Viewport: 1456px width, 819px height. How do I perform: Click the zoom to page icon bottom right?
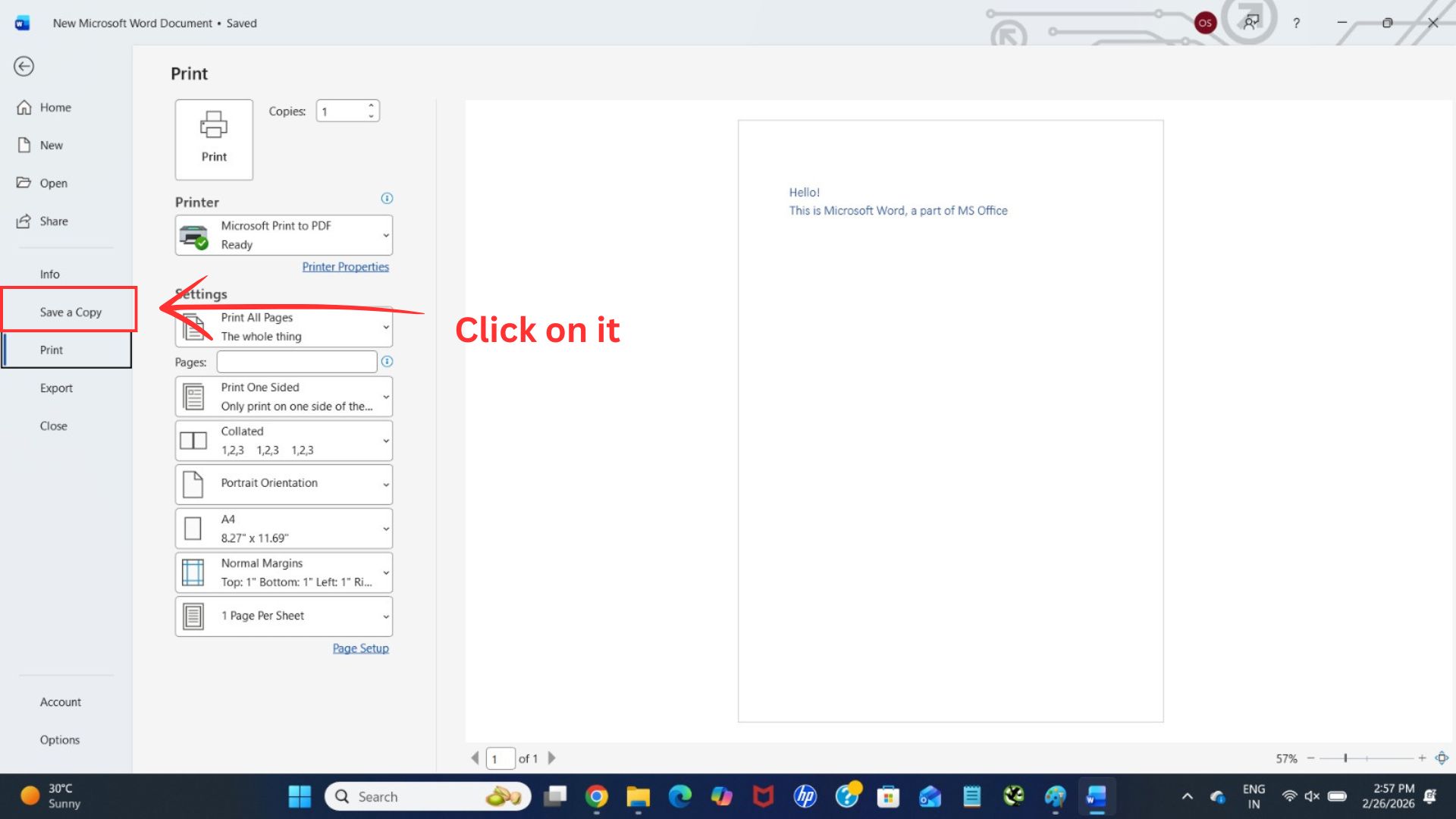pyautogui.click(x=1440, y=758)
